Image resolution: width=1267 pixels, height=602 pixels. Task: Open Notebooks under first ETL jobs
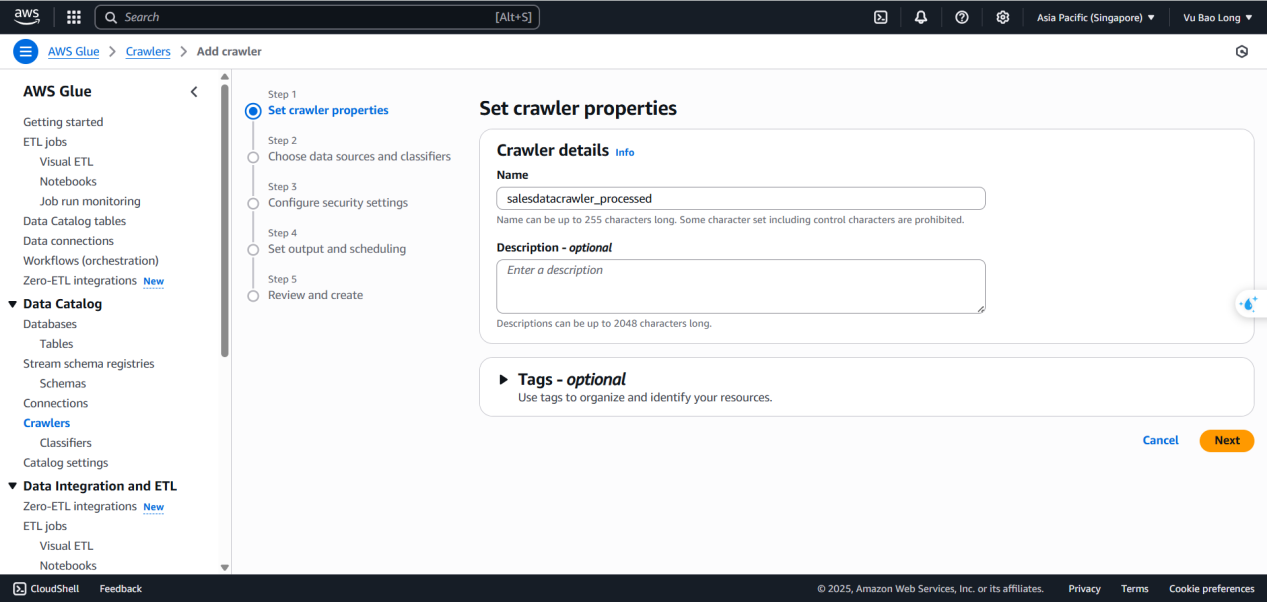68,182
